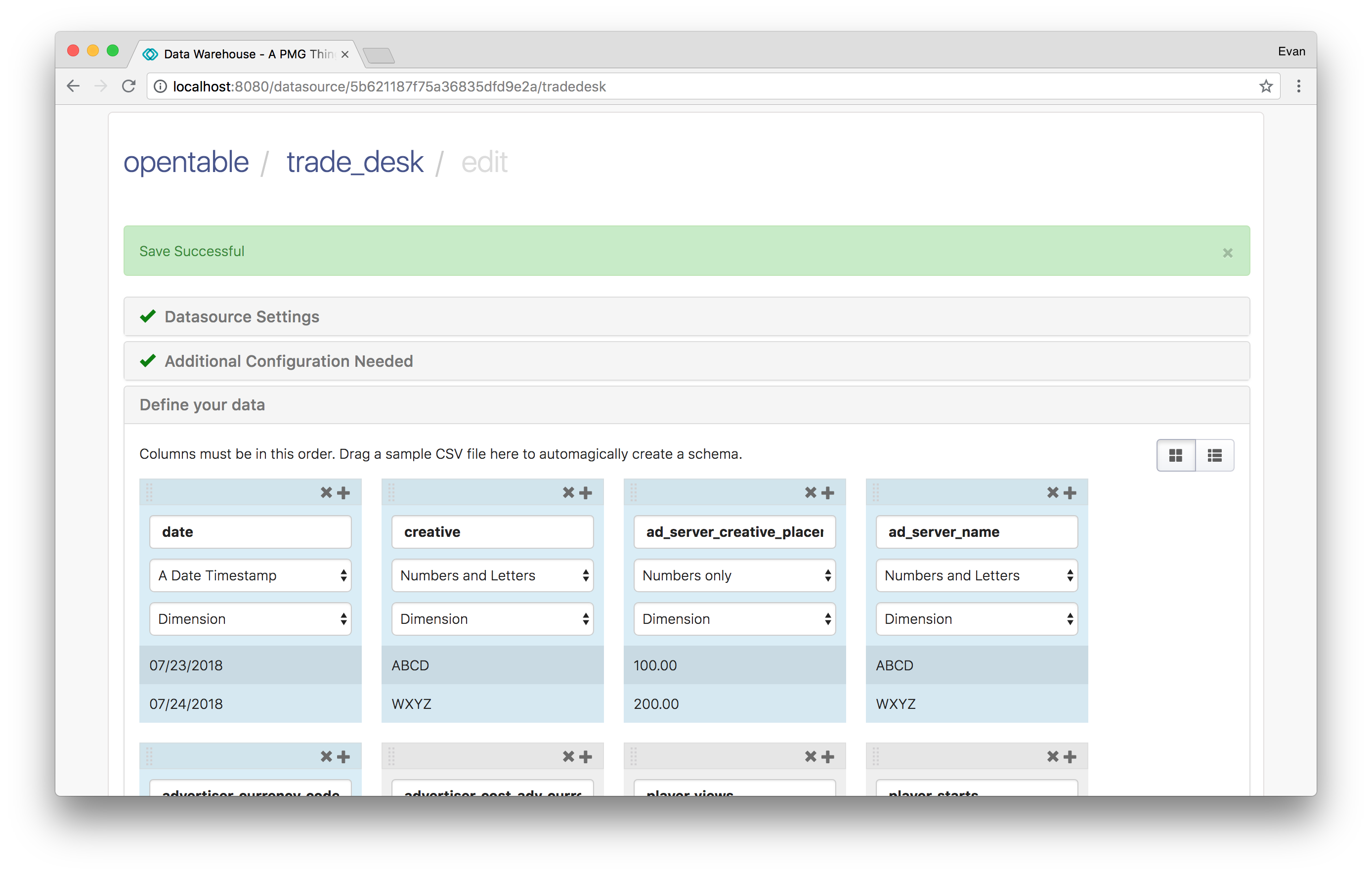Go to the opentable breadcrumb link
The height and width of the screenshot is (875, 1372).
coord(186,162)
